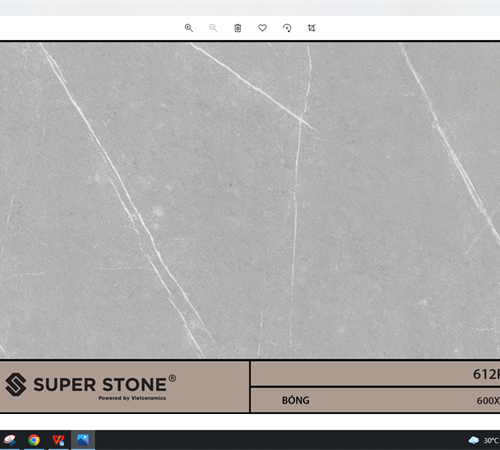
Task: Click the Powered by Vietceramics caption
Action: 132,398
